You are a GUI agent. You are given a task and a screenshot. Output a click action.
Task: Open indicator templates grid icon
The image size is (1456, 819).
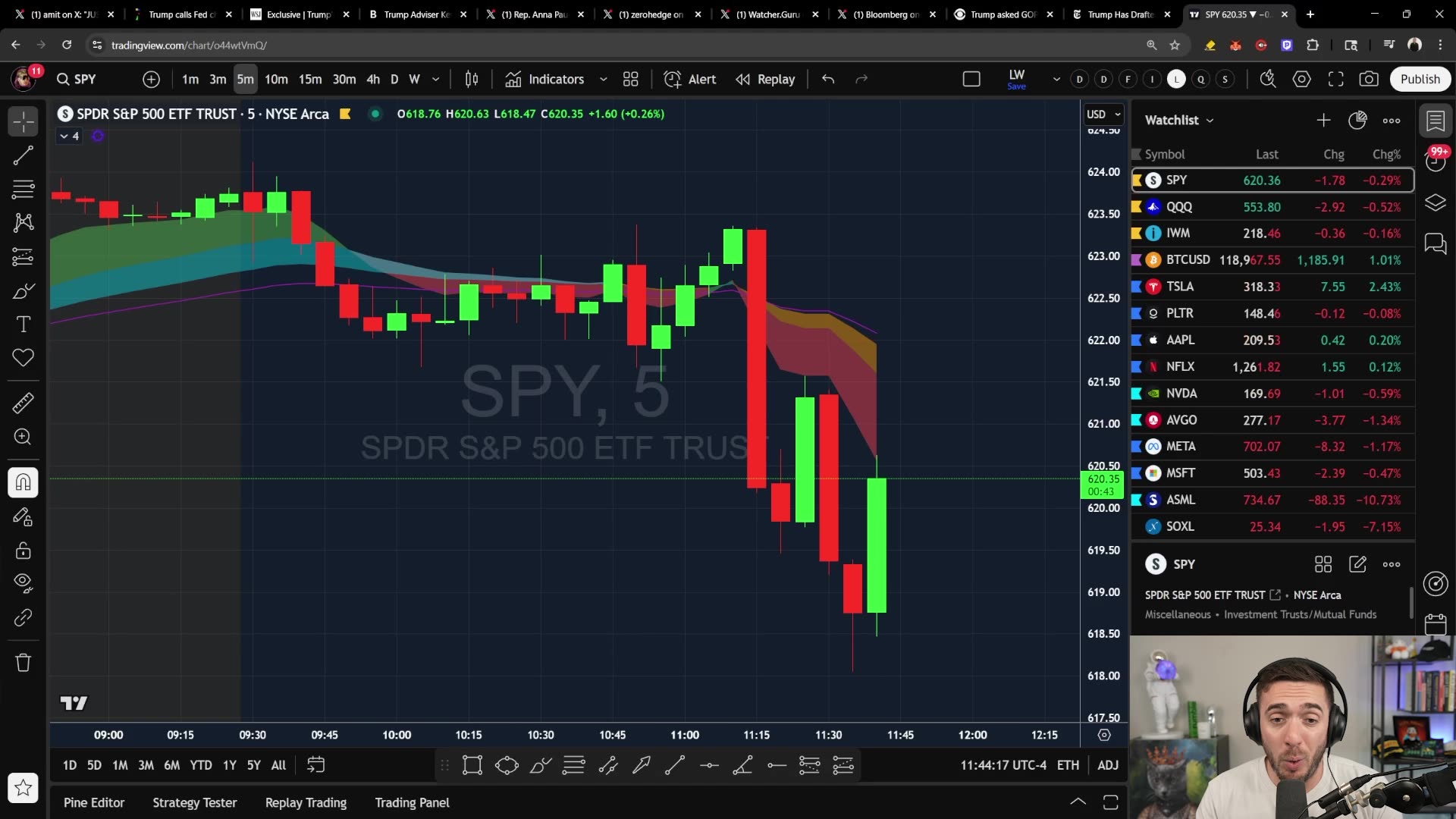pyautogui.click(x=631, y=79)
